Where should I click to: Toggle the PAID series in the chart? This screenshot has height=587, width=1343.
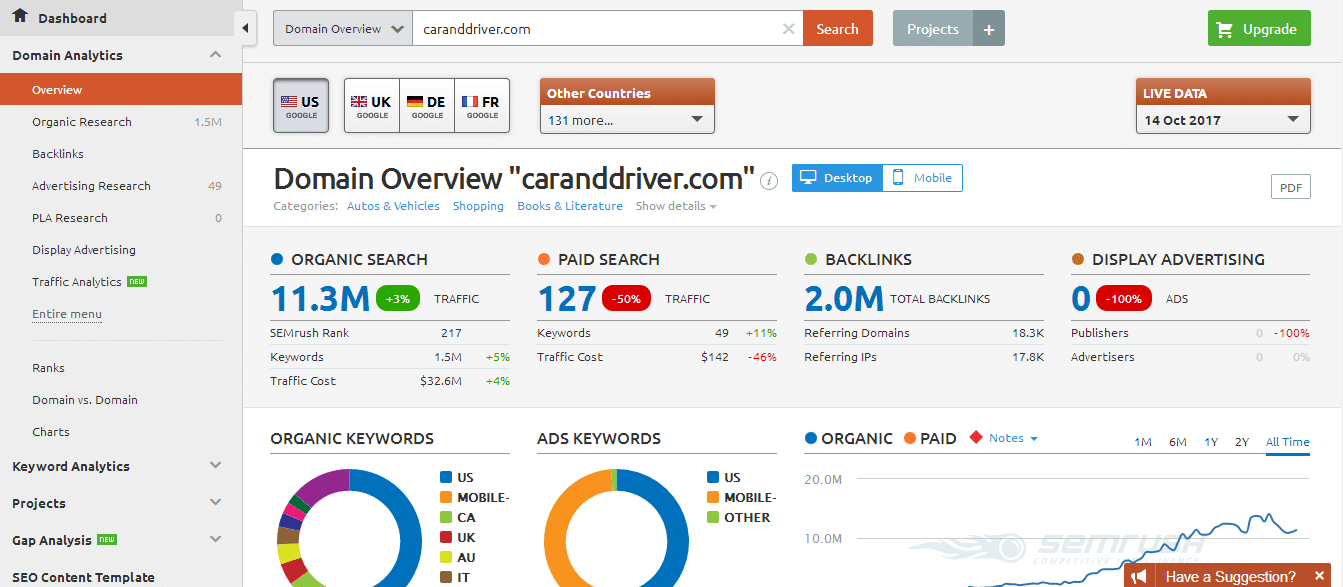930,438
